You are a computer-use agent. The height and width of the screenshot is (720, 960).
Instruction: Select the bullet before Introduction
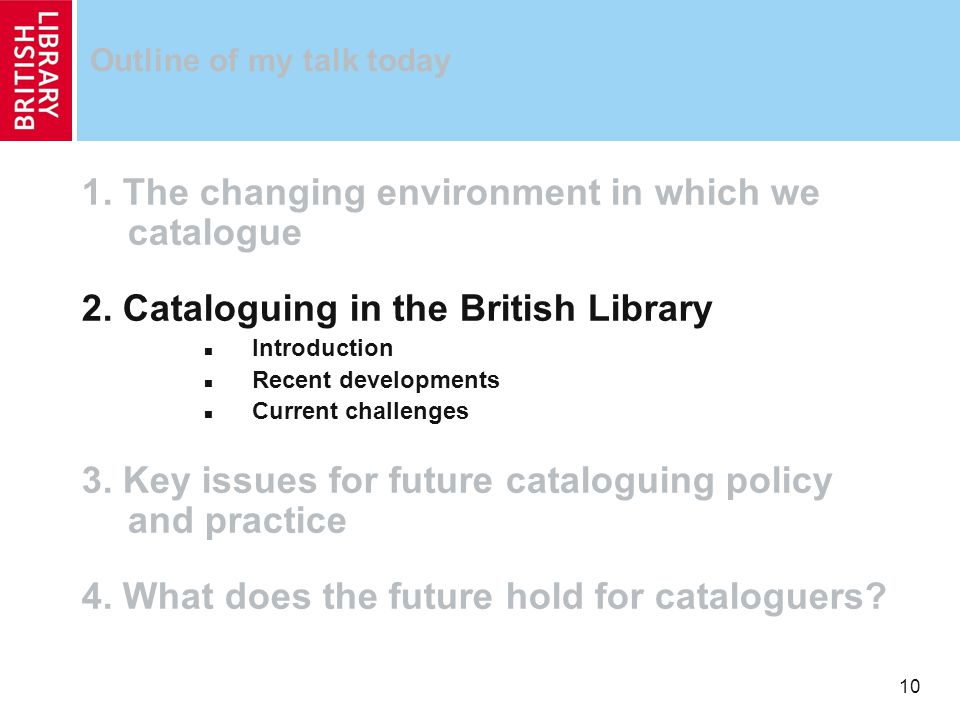209,351
